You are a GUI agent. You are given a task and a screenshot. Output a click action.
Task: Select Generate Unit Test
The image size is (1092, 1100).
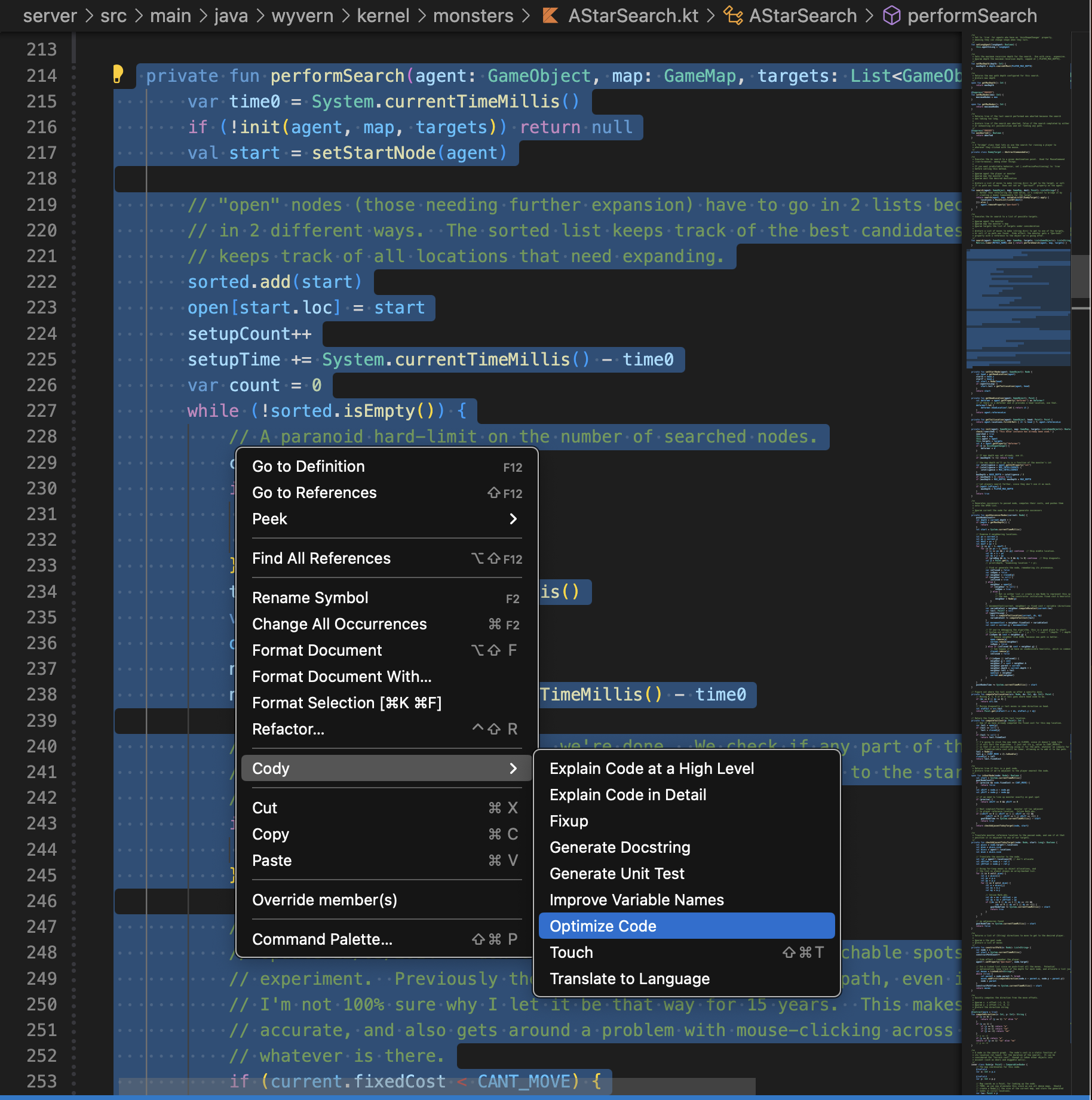[x=686, y=874]
